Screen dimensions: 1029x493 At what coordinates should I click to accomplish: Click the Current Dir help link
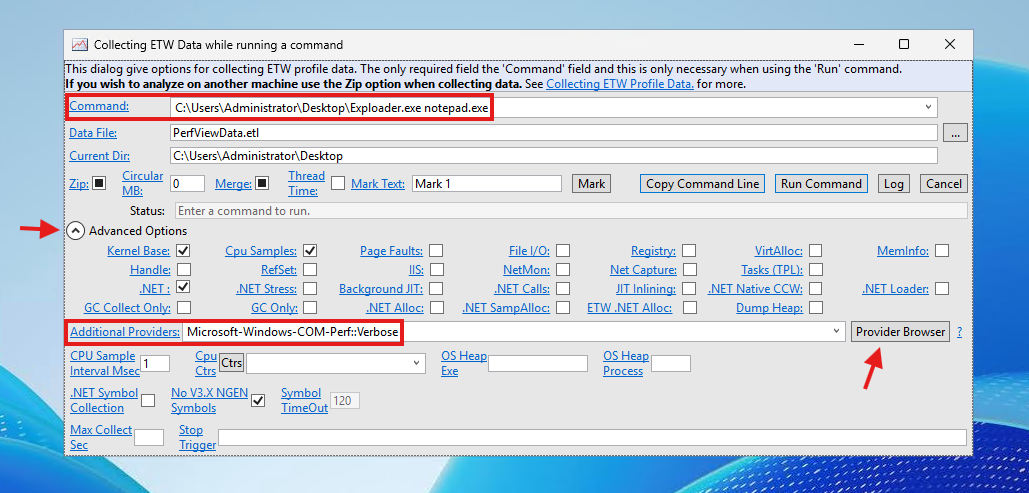(100, 156)
